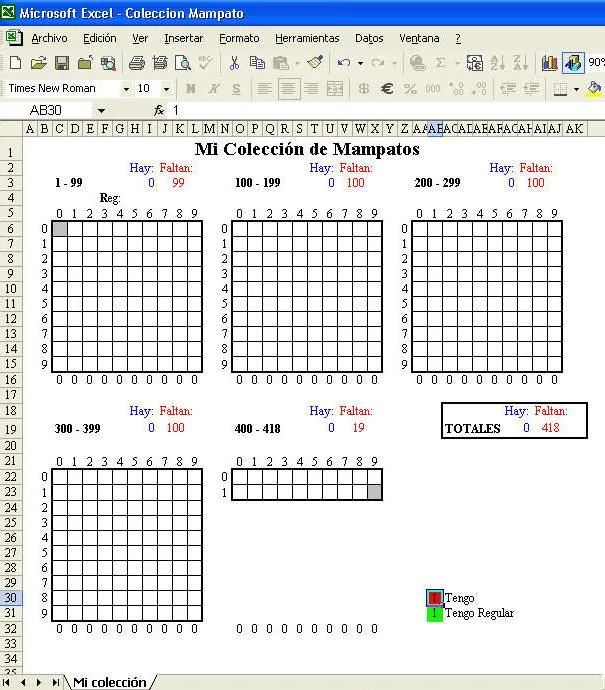Image resolution: width=605 pixels, height=690 pixels.
Task: Open the Formato menu
Action: coord(239,38)
